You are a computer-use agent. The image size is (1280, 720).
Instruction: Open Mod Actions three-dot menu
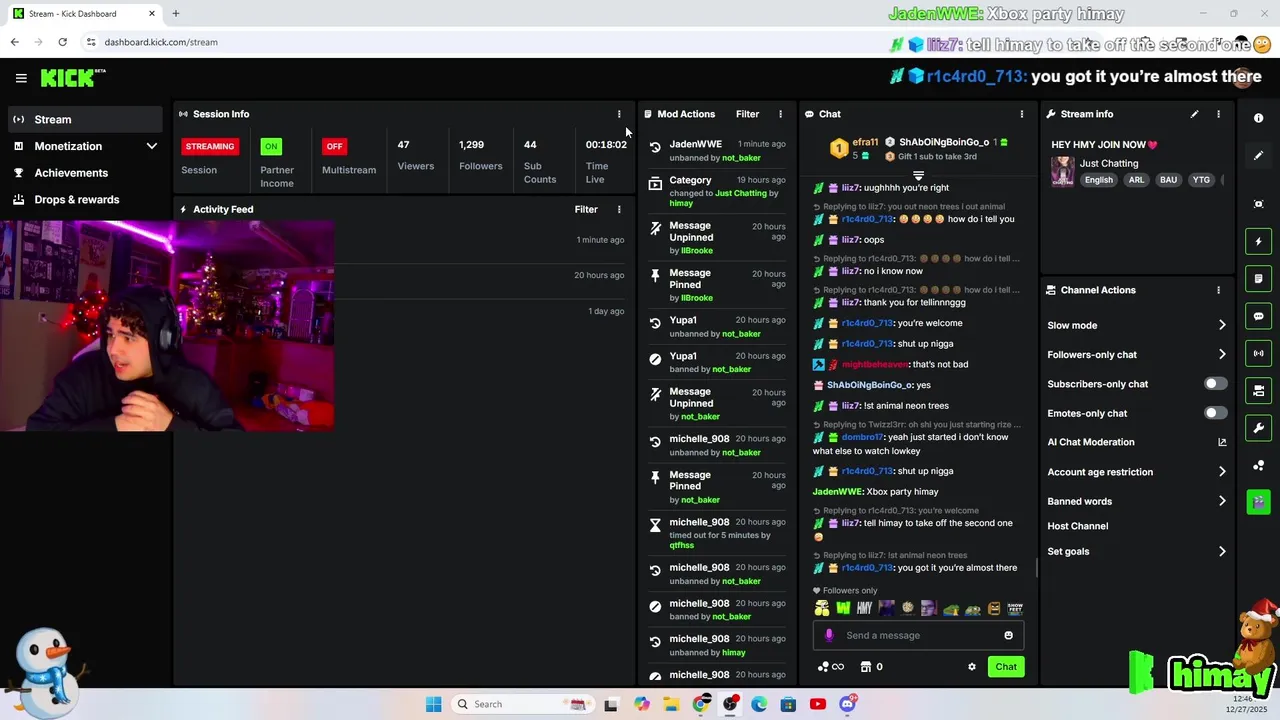coord(781,114)
